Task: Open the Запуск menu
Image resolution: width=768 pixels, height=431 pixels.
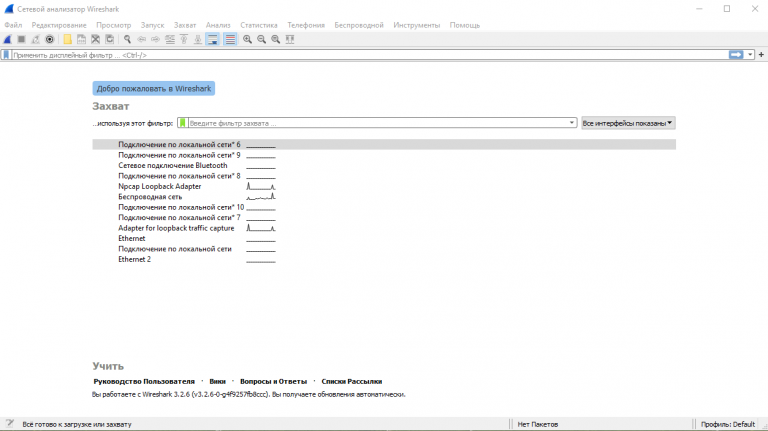Action: coord(152,25)
